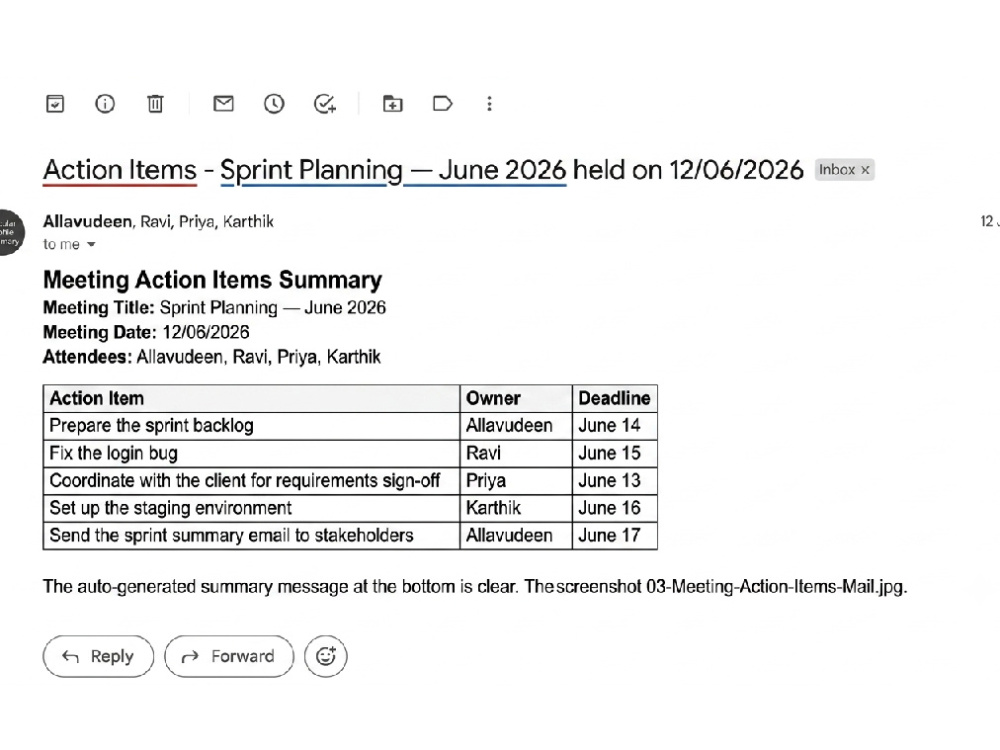
Task: Click the Reply button
Action: [98, 656]
